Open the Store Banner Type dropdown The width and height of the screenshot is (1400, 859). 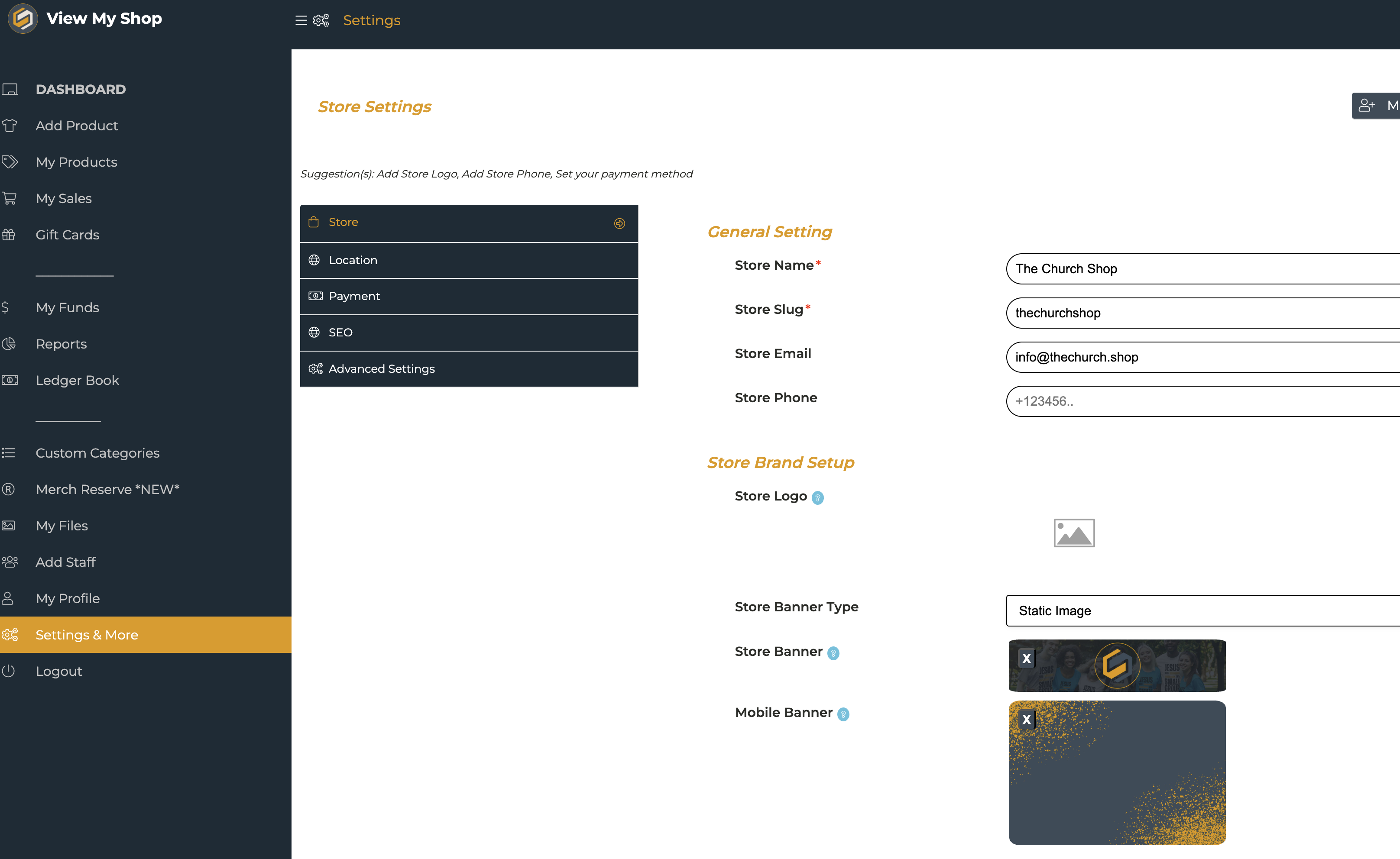(1203, 611)
